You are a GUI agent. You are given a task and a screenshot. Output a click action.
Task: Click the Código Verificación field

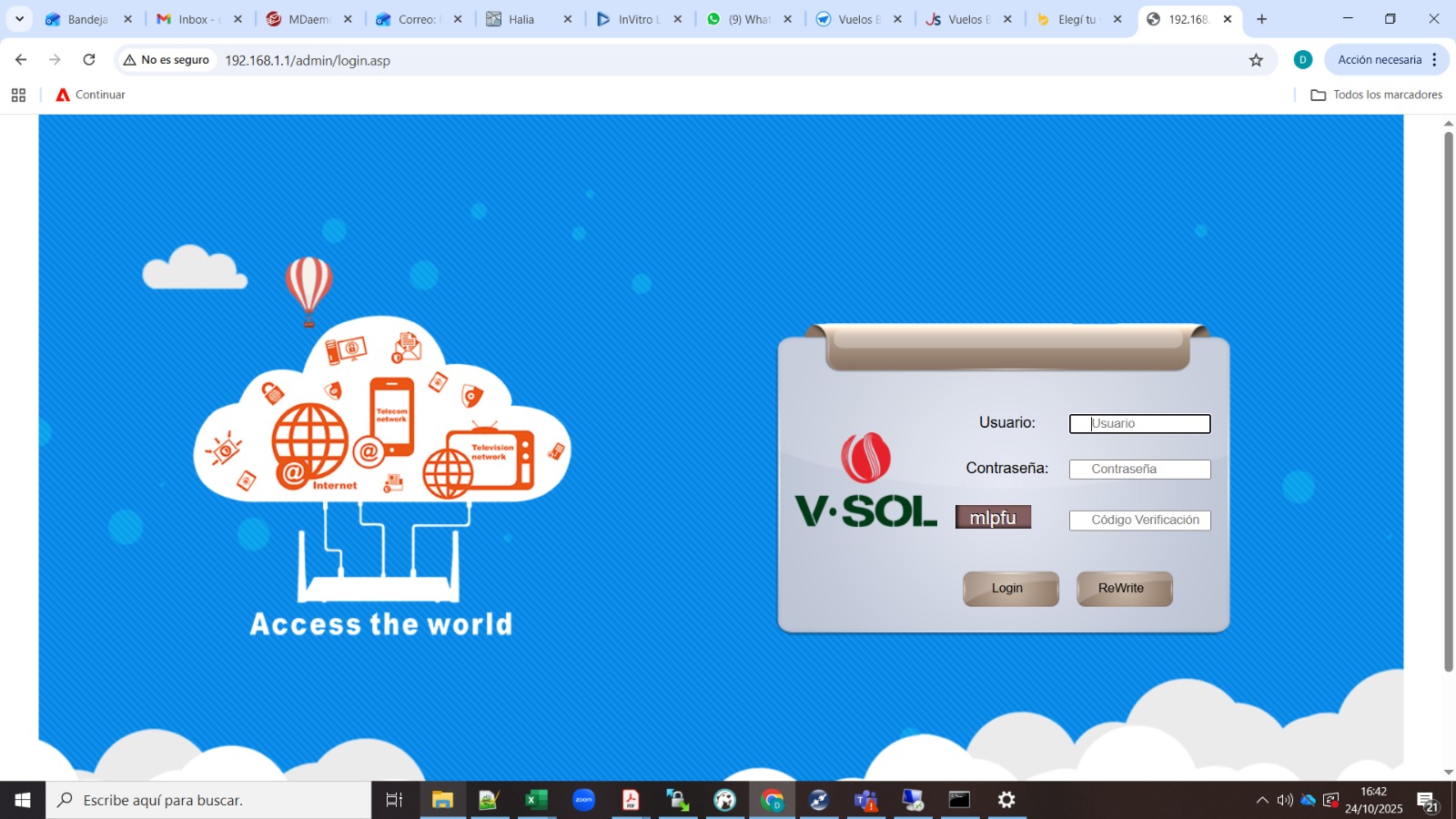(x=1139, y=521)
